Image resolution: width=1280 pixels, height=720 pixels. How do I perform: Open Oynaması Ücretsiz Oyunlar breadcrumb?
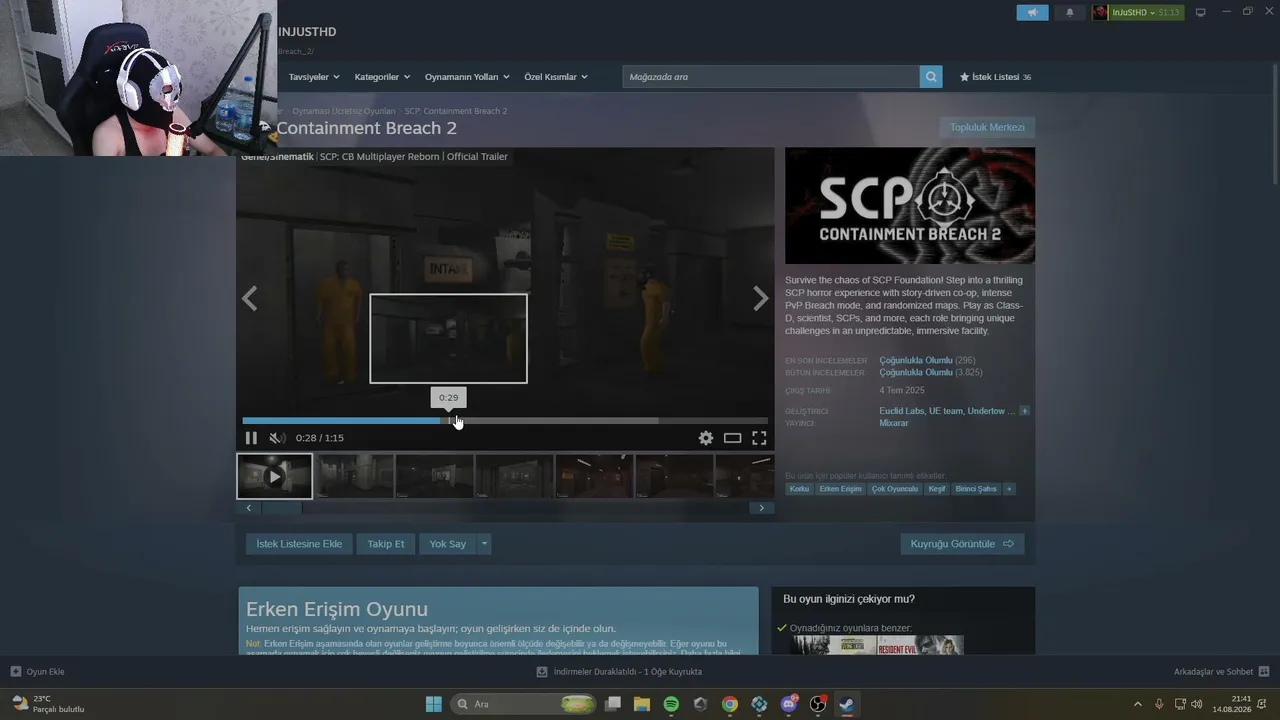(x=343, y=111)
